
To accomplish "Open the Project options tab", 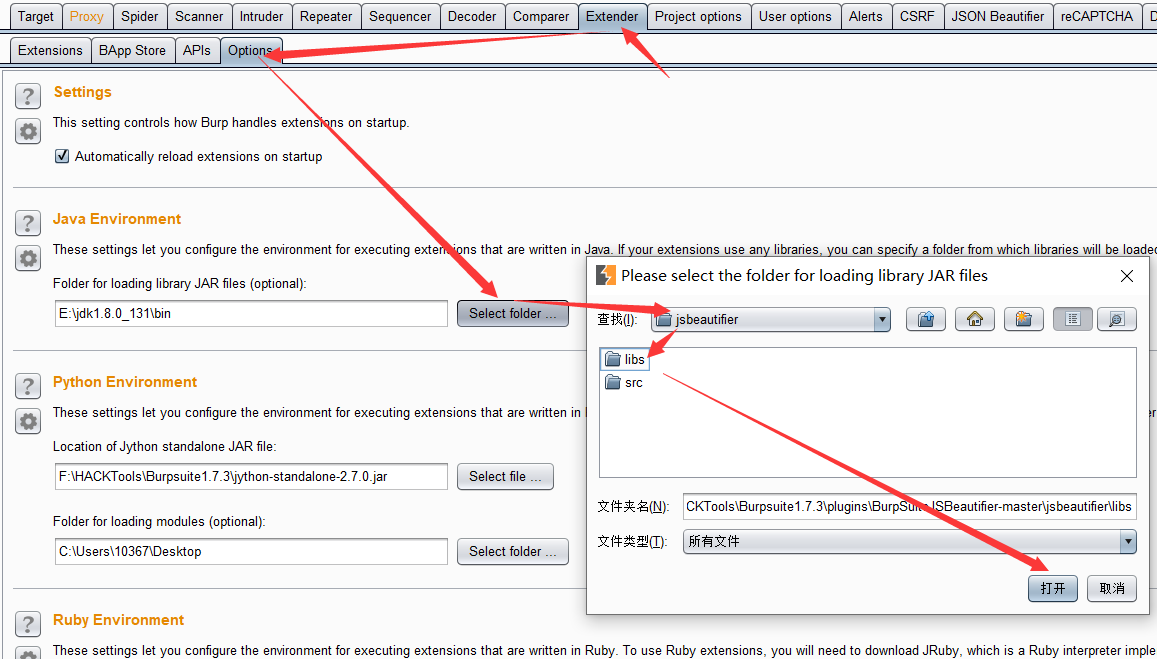I will pos(698,16).
